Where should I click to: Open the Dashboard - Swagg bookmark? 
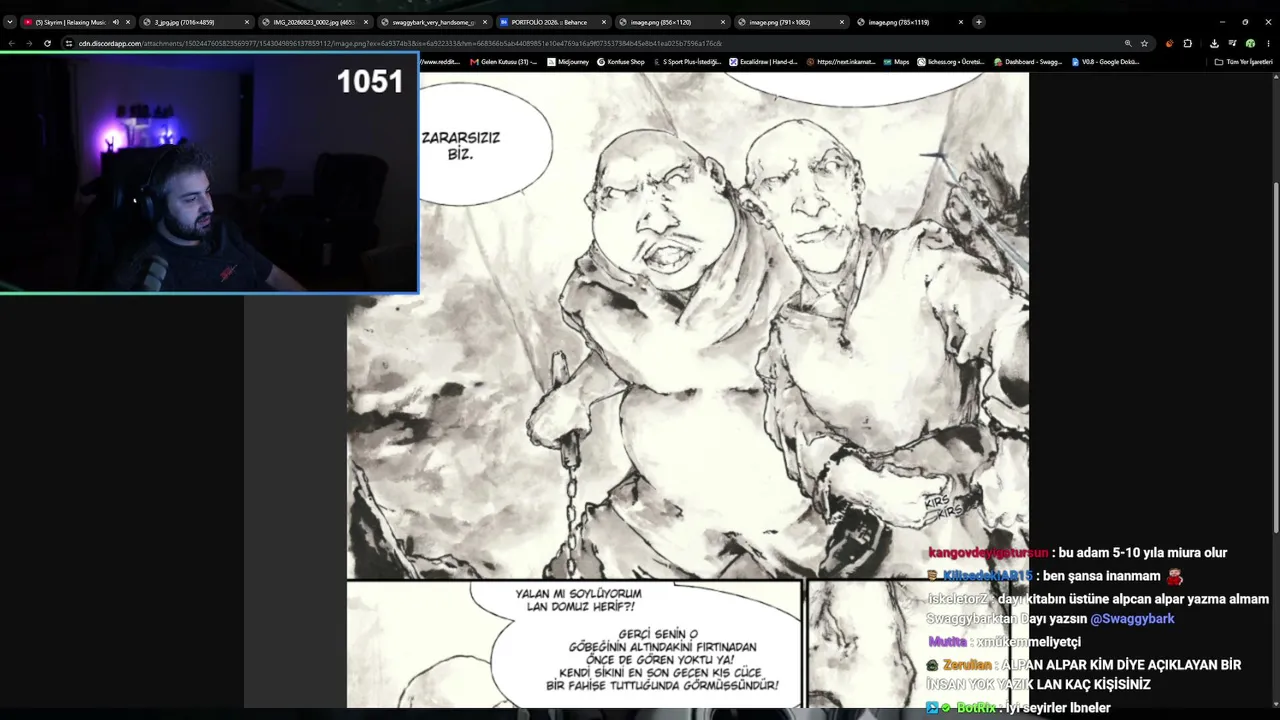tap(1028, 62)
